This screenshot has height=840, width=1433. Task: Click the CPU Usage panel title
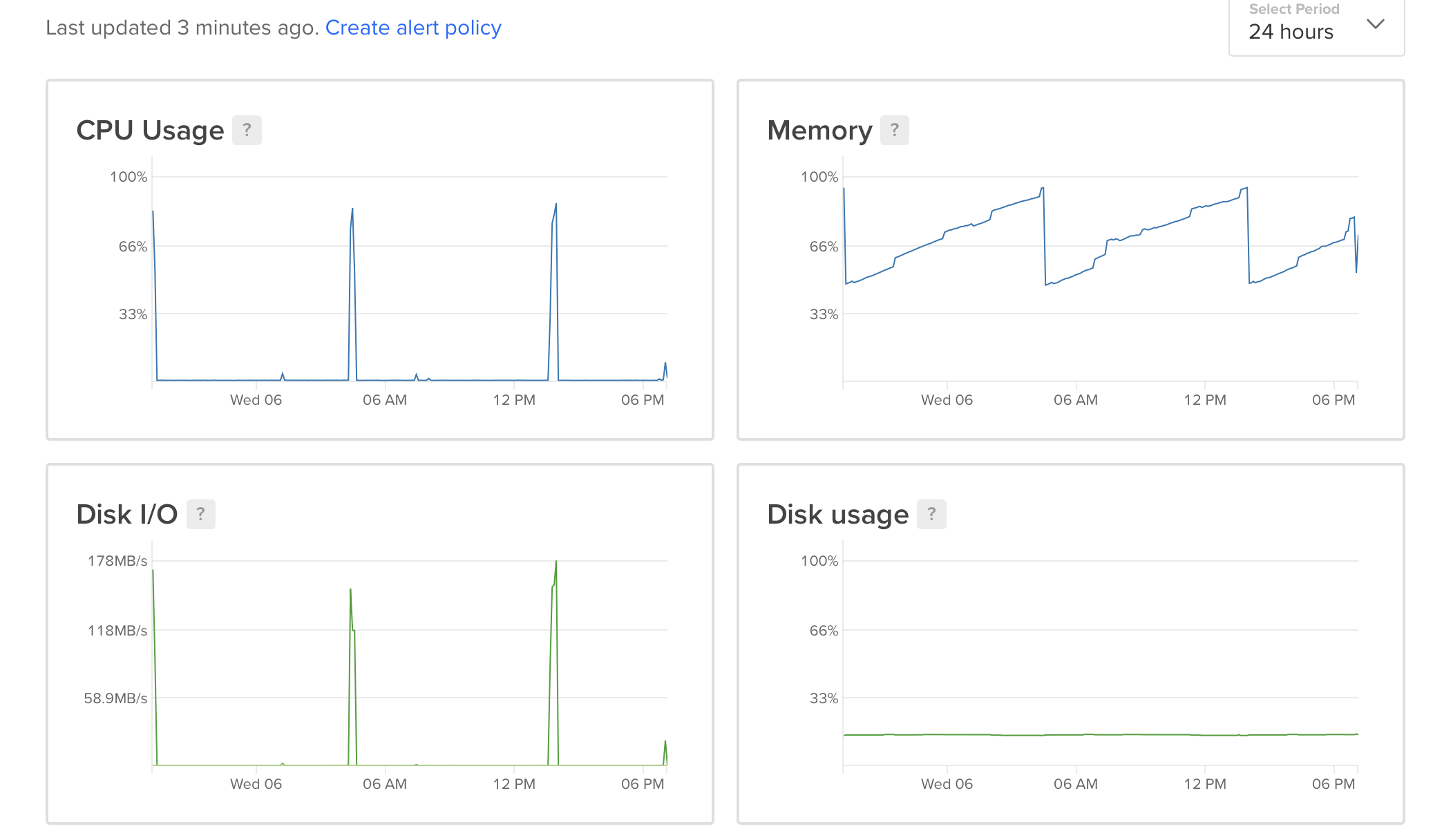pyautogui.click(x=149, y=130)
